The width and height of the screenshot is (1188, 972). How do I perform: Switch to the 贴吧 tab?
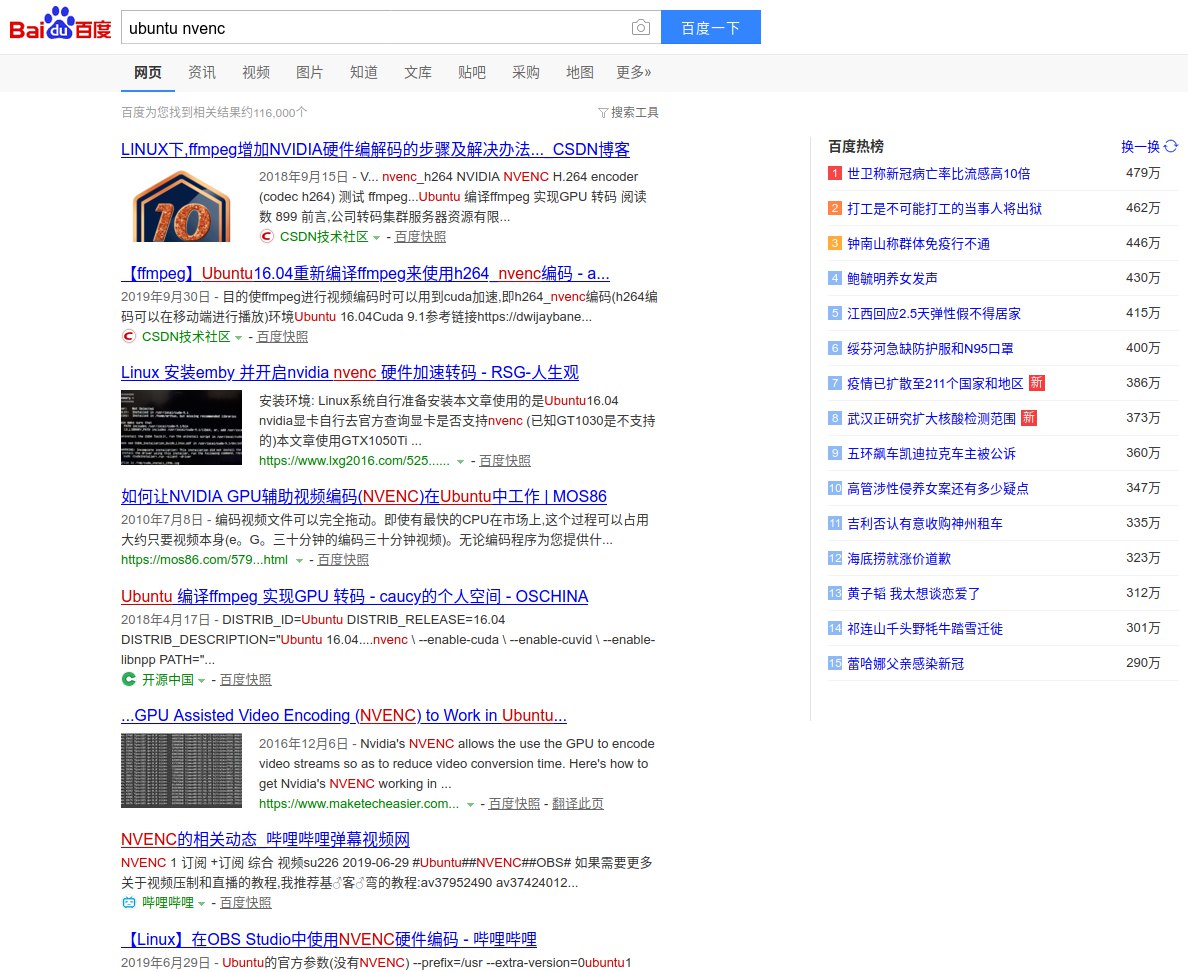tap(471, 72)
